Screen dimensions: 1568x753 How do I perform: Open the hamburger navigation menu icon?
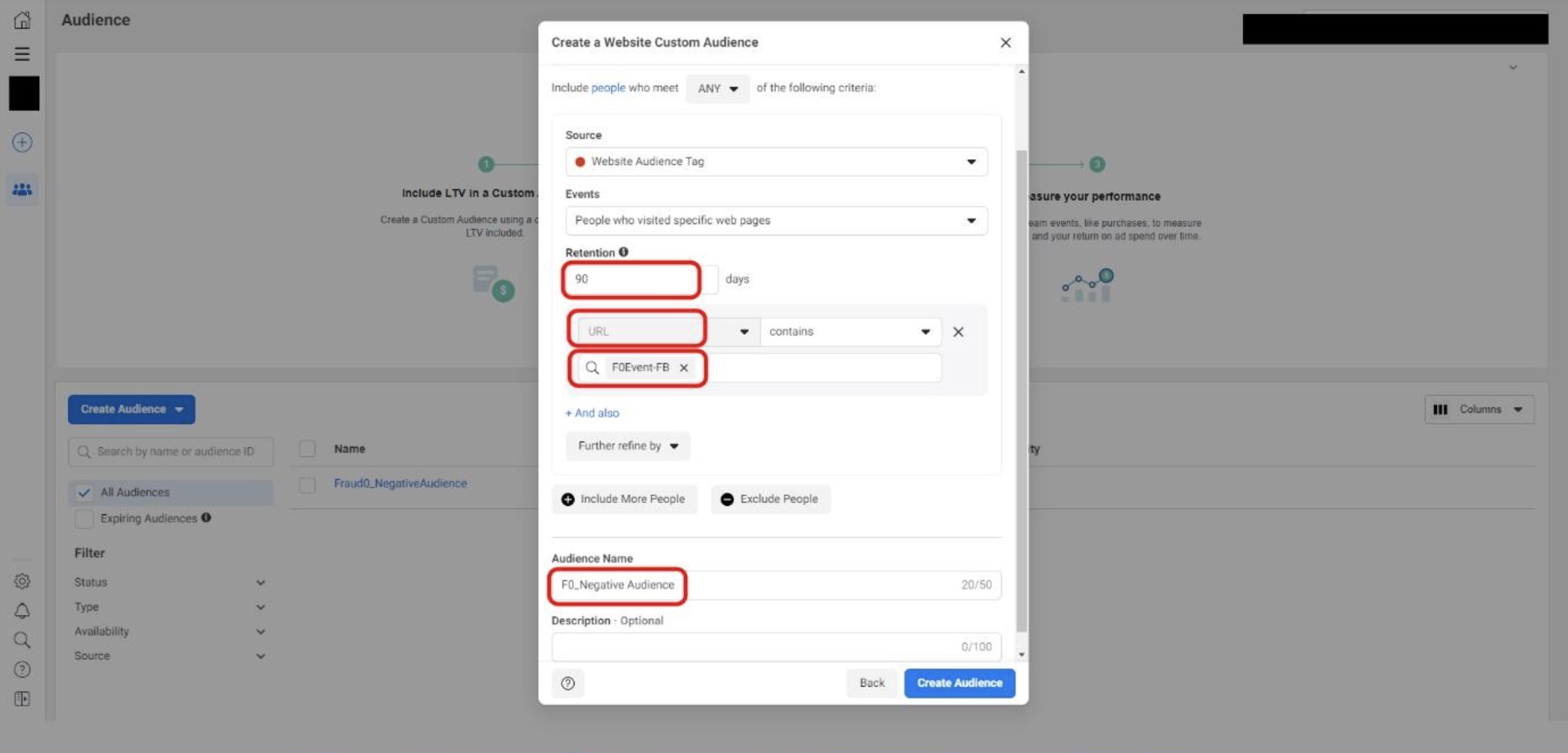click(22, 53)
